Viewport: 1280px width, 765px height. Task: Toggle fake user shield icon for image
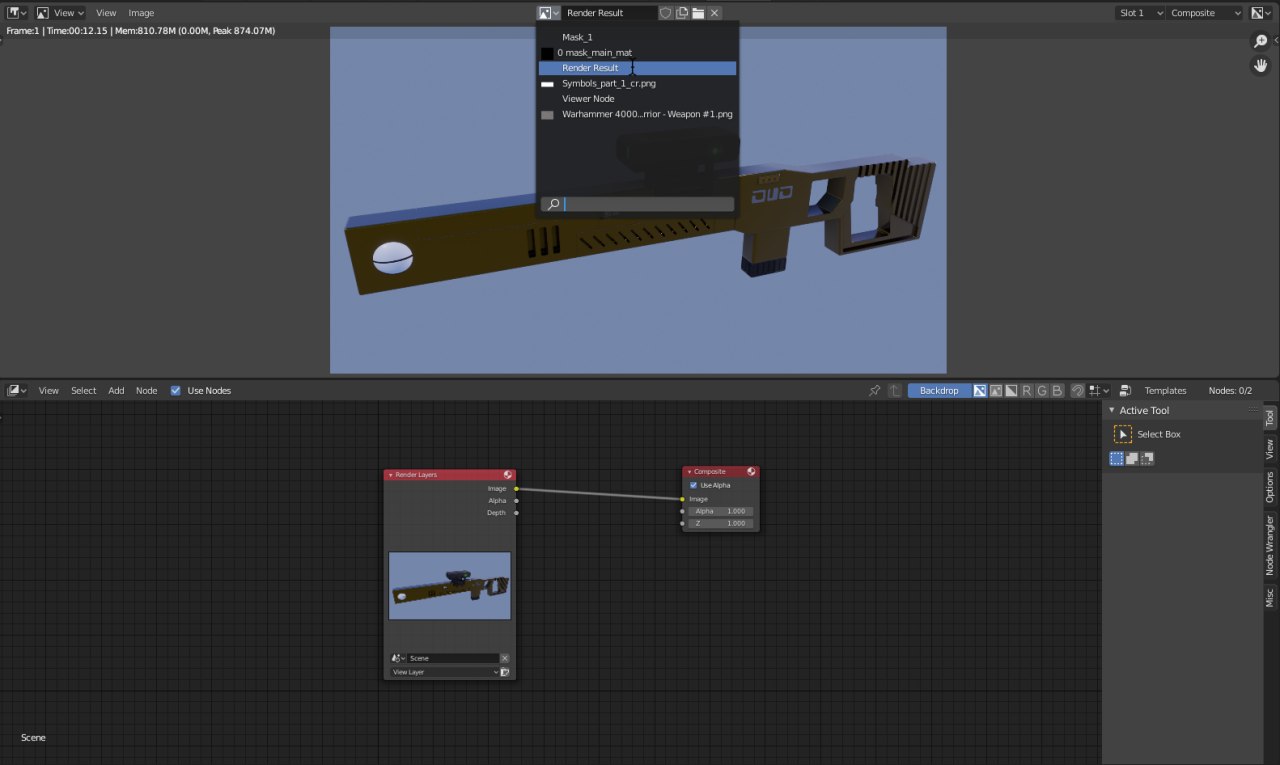coord(666,13)
